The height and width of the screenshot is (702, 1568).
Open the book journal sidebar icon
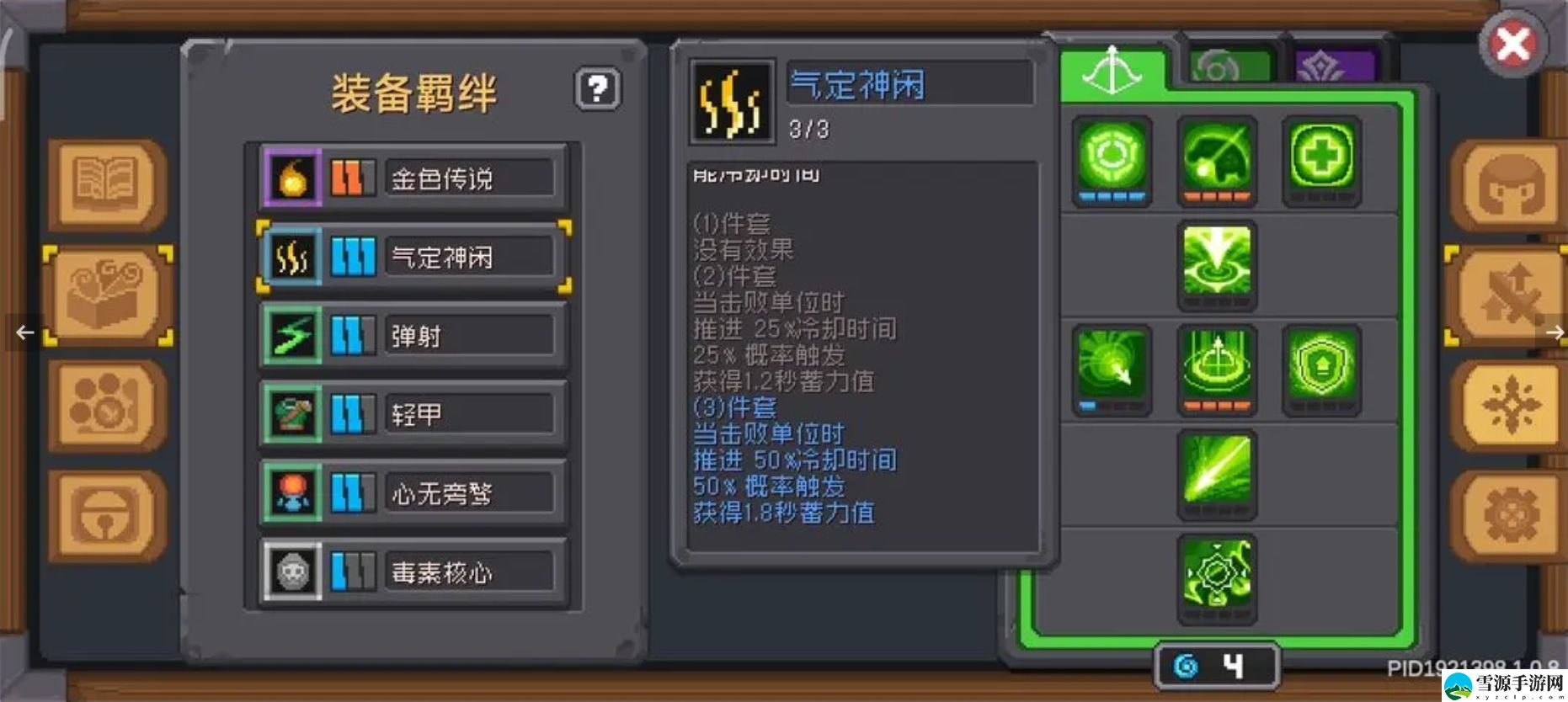(x=108, y=184)
